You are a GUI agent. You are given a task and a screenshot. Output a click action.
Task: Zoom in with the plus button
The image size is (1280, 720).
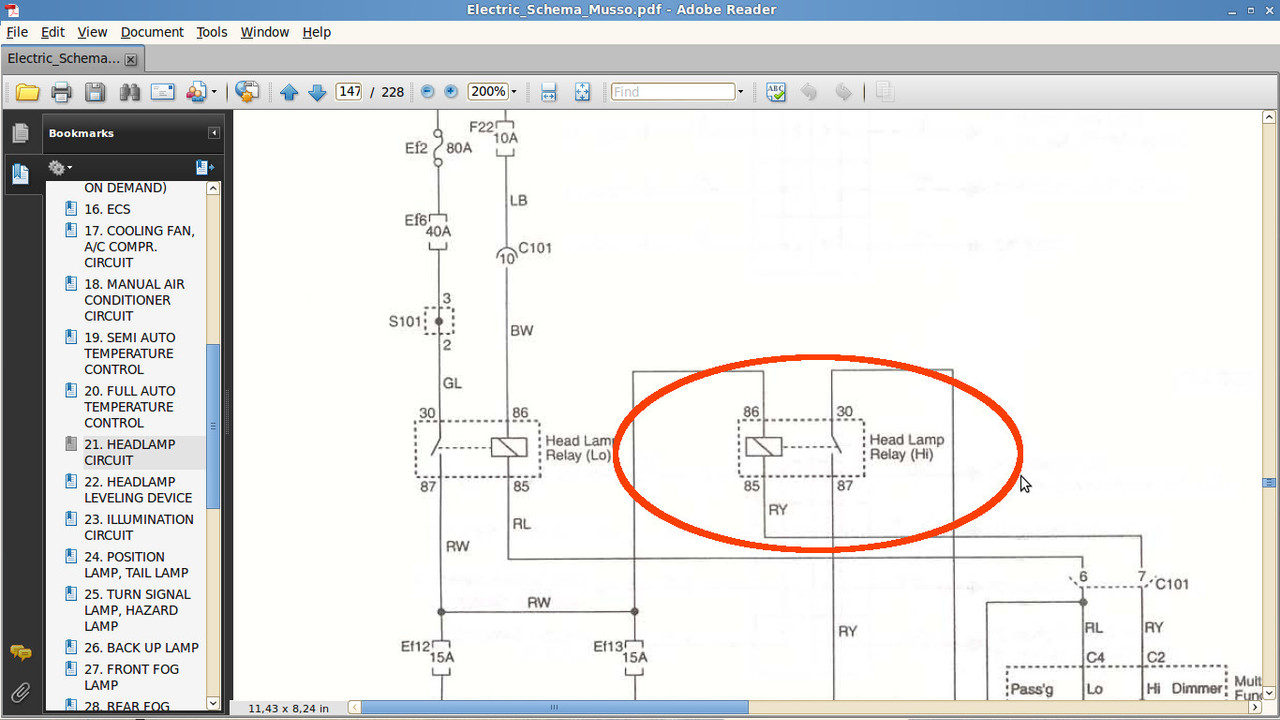point(451,91)
